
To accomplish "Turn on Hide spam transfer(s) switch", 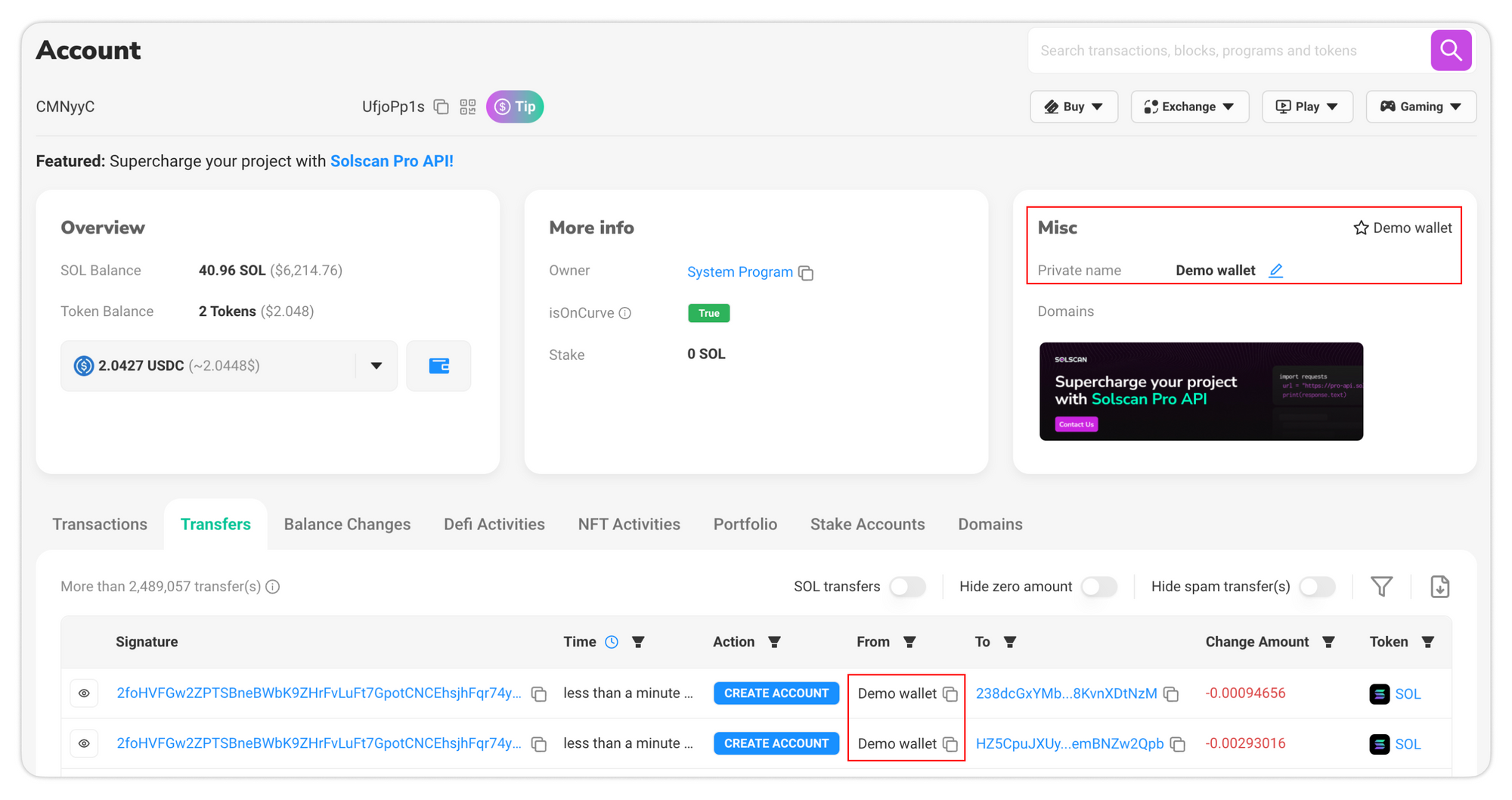I will click(x=1317, y=587).
